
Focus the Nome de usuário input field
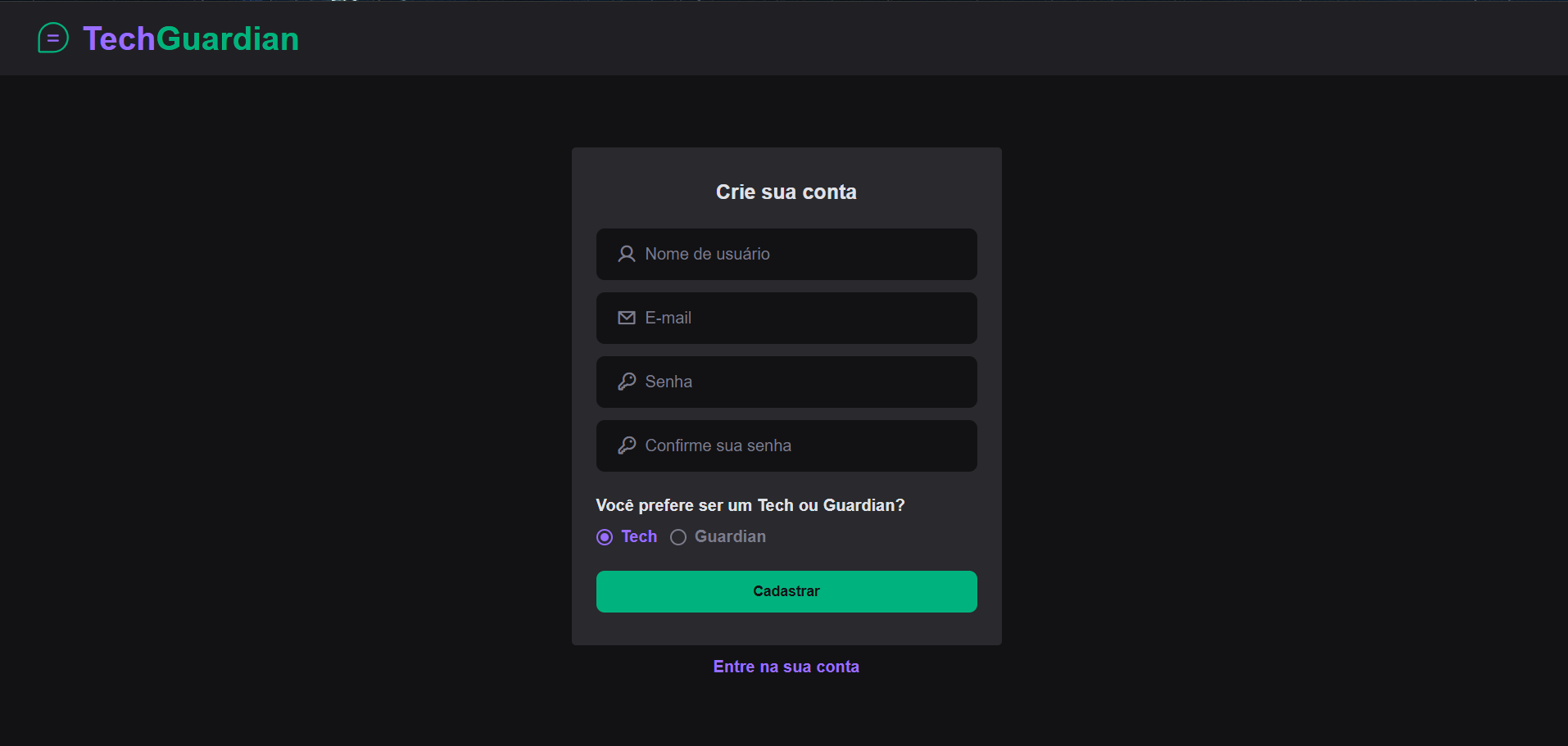[x=786, y=254]
